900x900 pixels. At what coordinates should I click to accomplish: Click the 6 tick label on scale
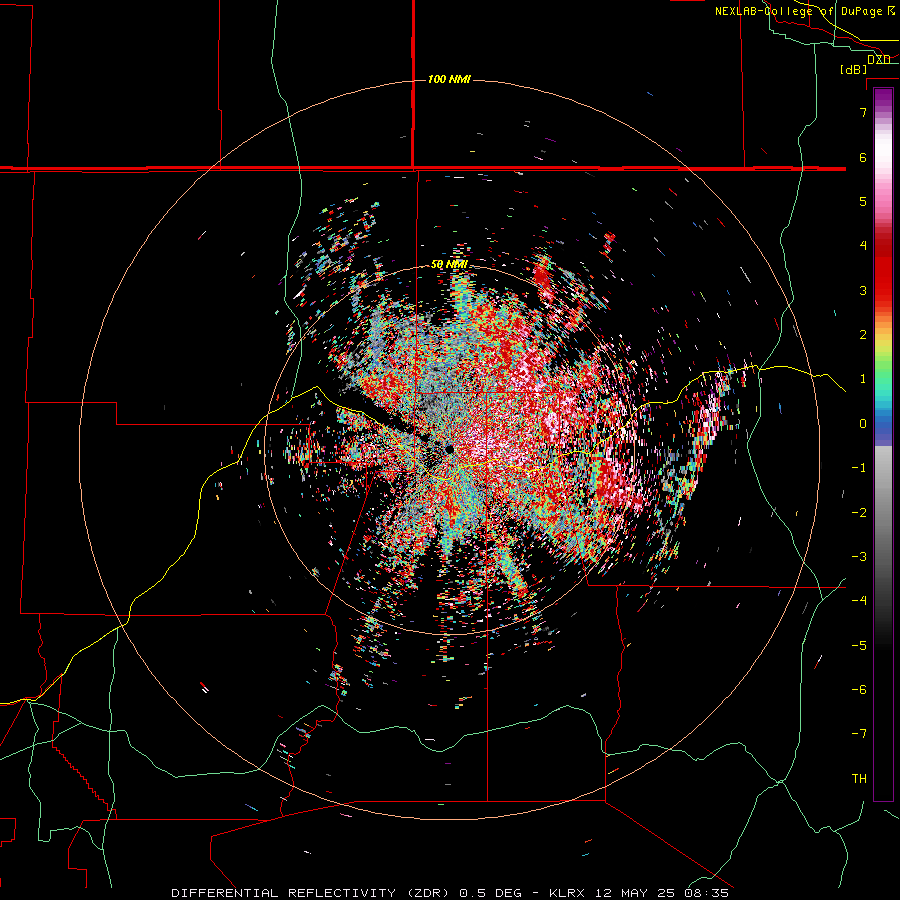click(863, 157)
